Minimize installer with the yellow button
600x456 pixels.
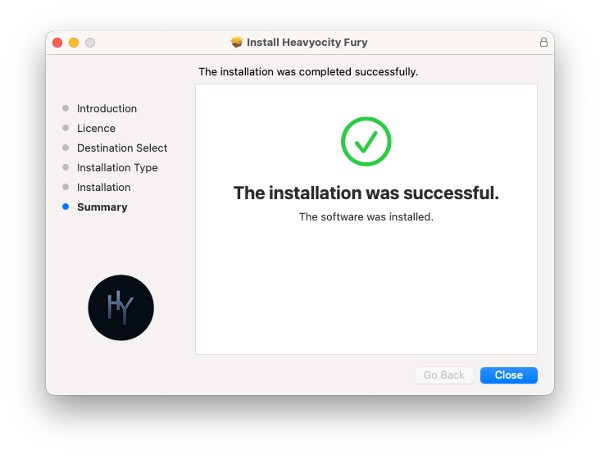(74, 42)
